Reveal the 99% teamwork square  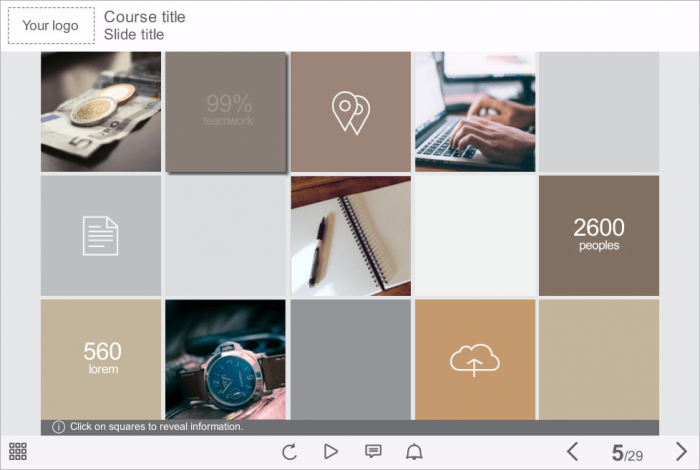225,112
